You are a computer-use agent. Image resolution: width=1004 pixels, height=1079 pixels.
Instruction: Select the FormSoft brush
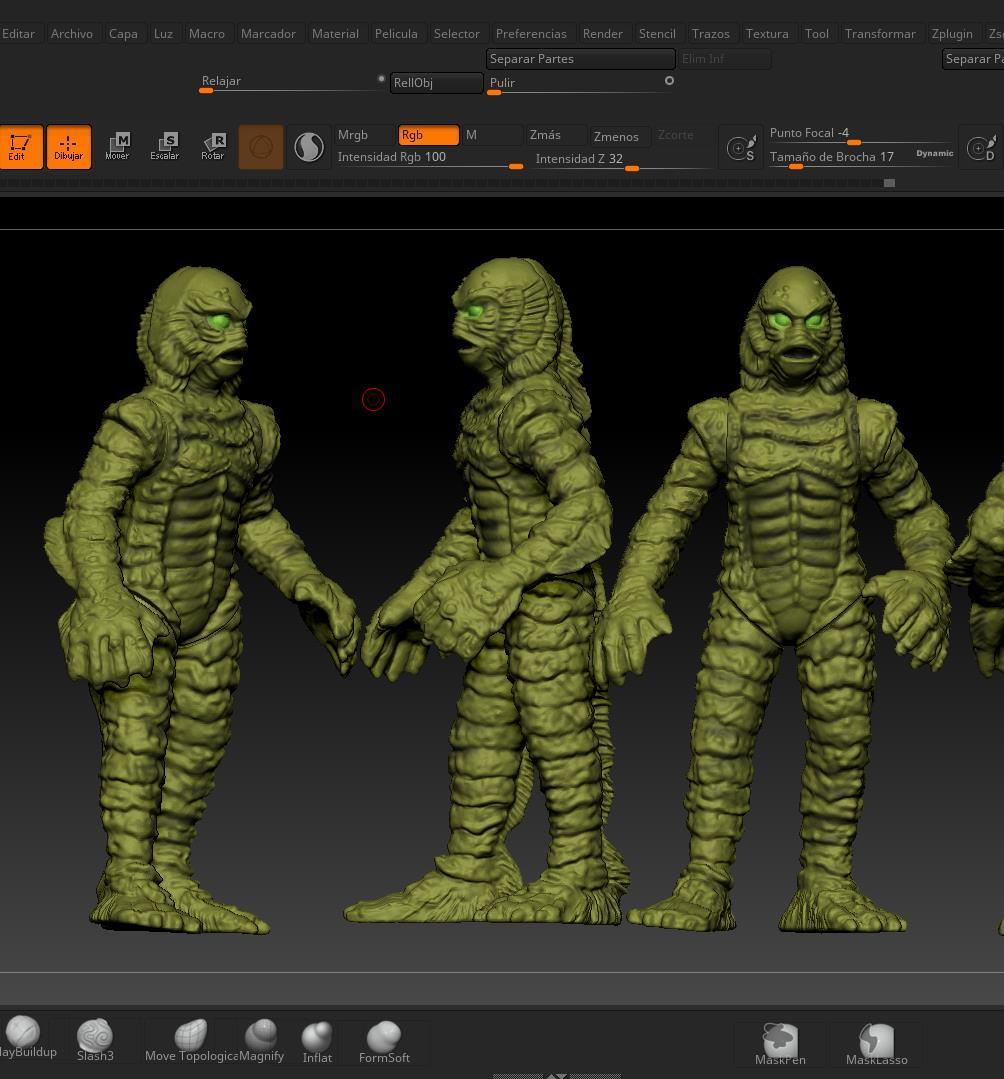click(x=384, y=1035)
